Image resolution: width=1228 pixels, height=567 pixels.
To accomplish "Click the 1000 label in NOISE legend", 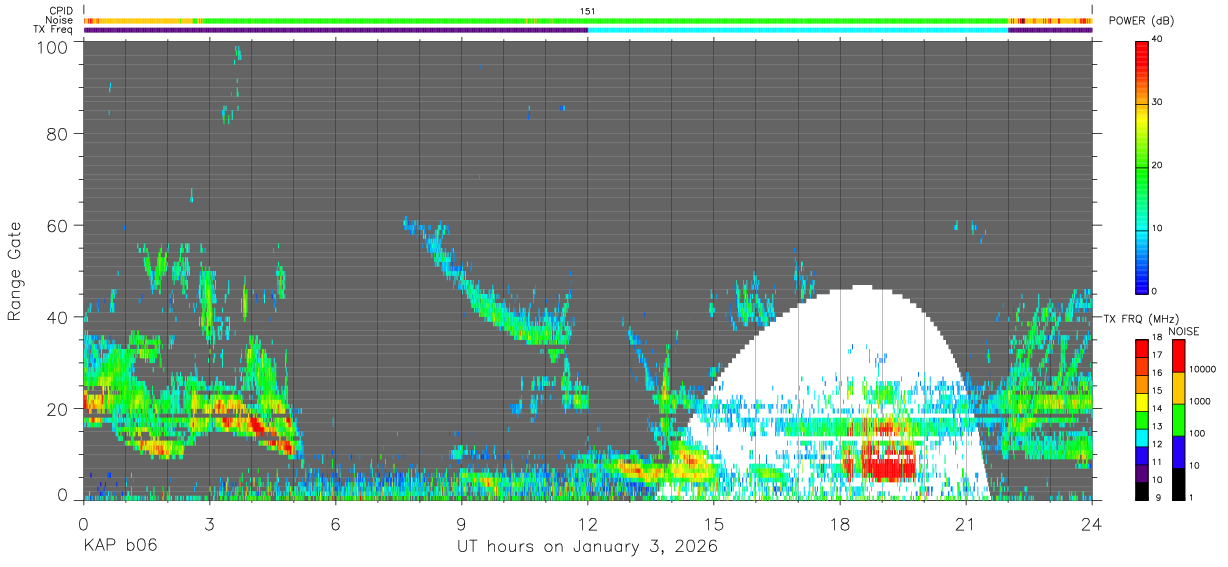I will click(x=1198, y=401).
